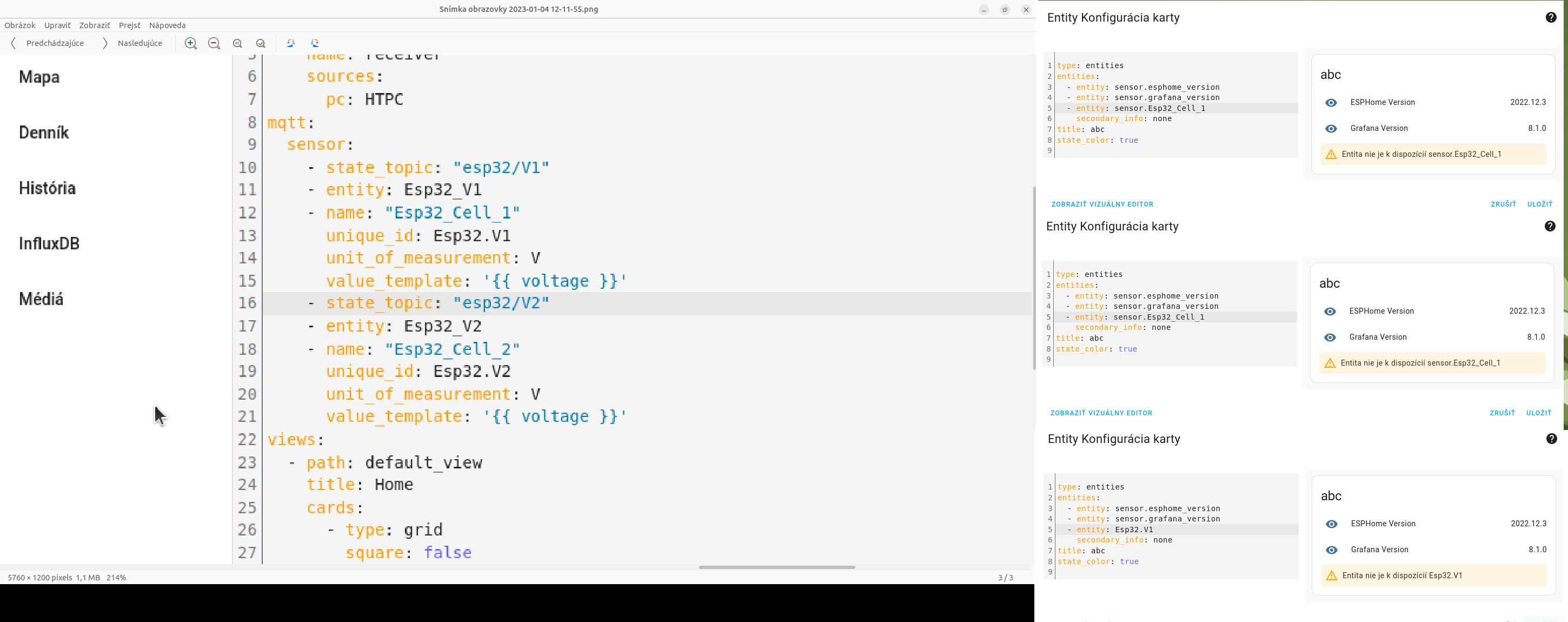This screenshot has width=1568, height=622.
Task: Open the Zobraziť menu
Action: [x=94, y=25]
